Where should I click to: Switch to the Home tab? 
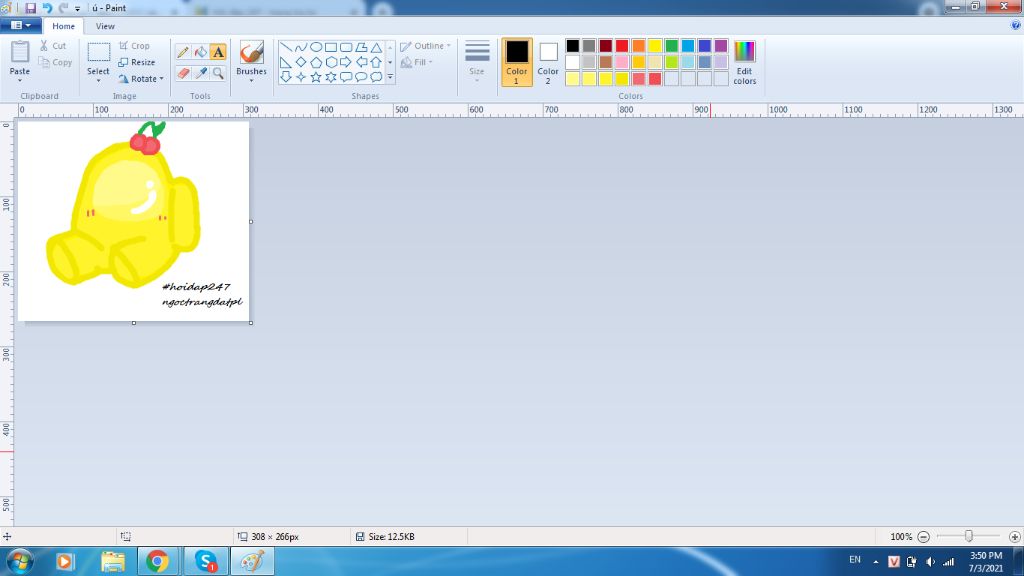point(63,26)
